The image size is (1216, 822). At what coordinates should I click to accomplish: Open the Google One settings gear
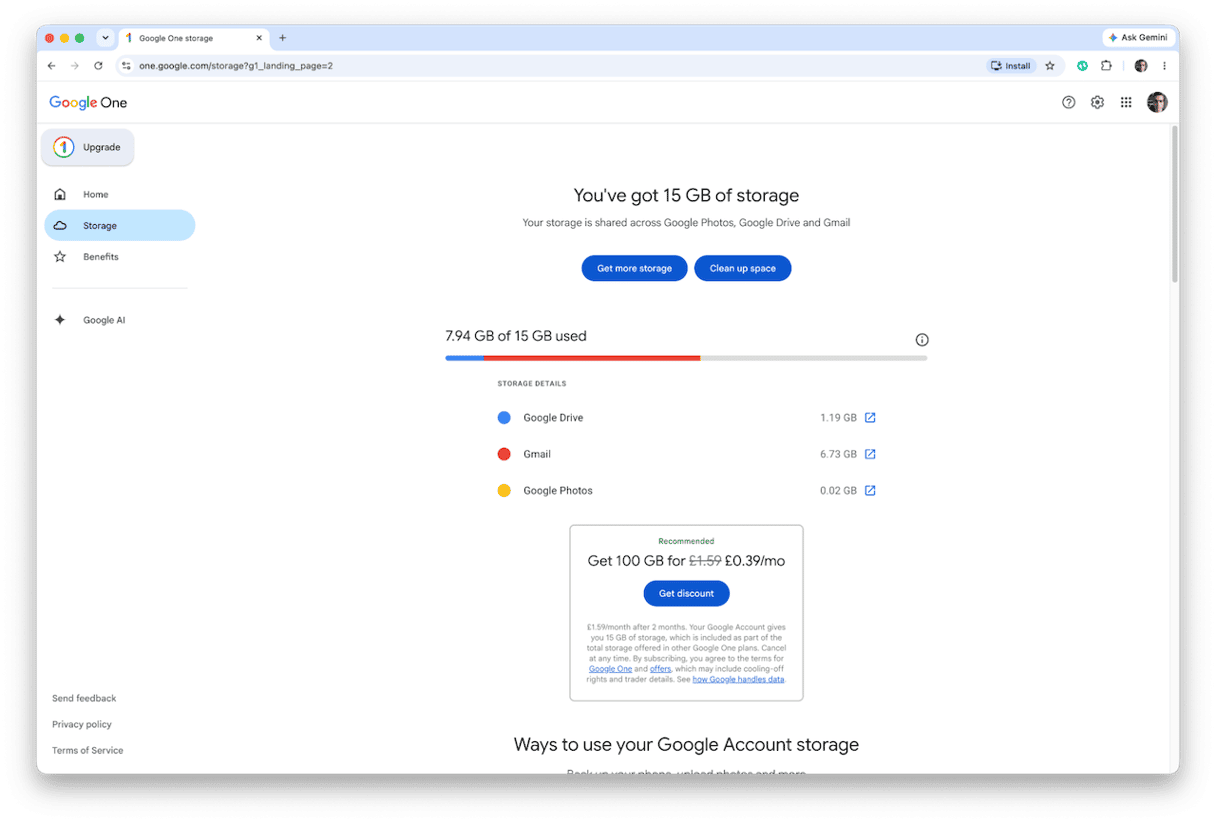[x=1097, y=102]
